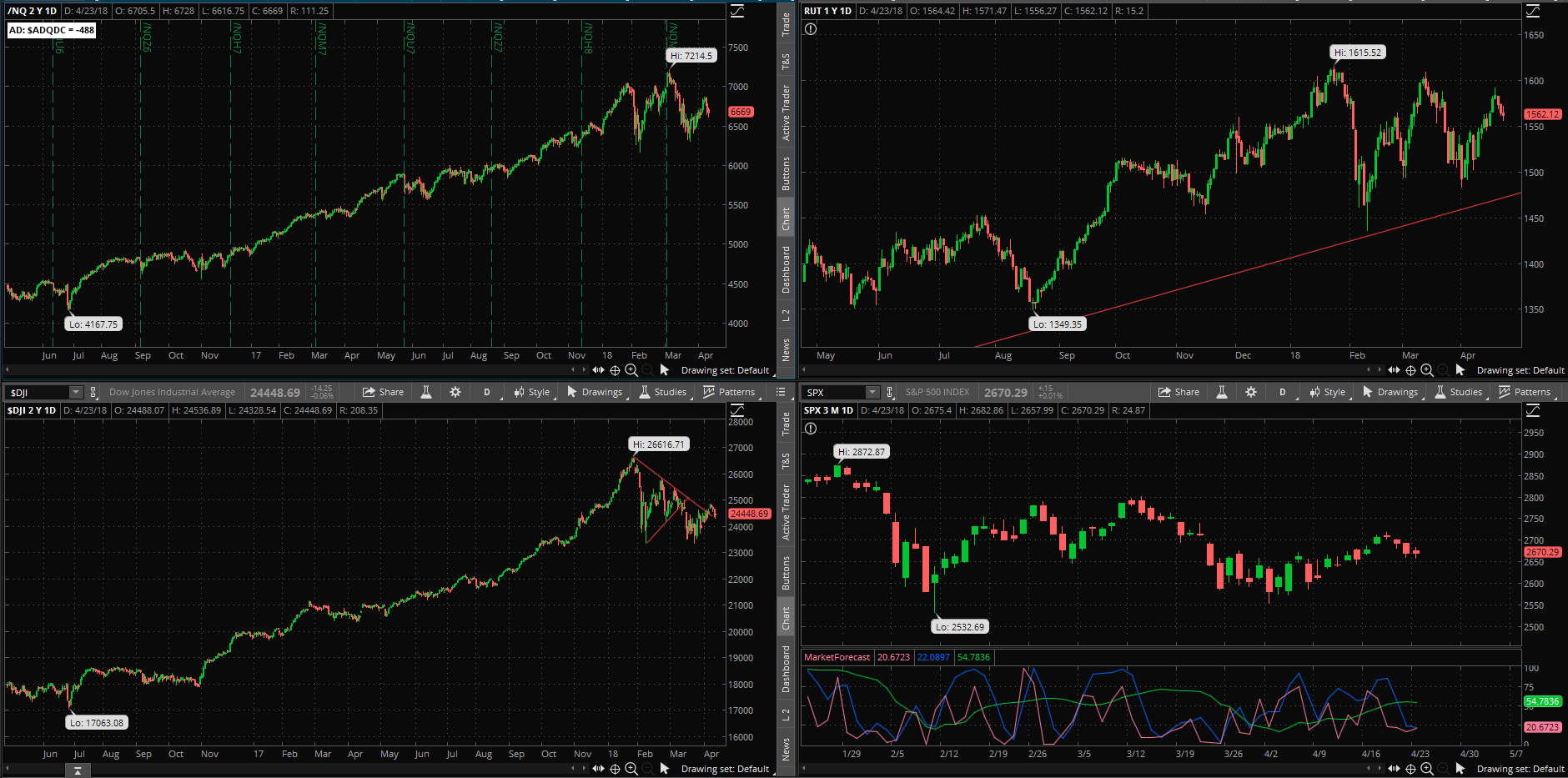Select the Buttons tab on upper sidebar

click(x=786, y=173)
